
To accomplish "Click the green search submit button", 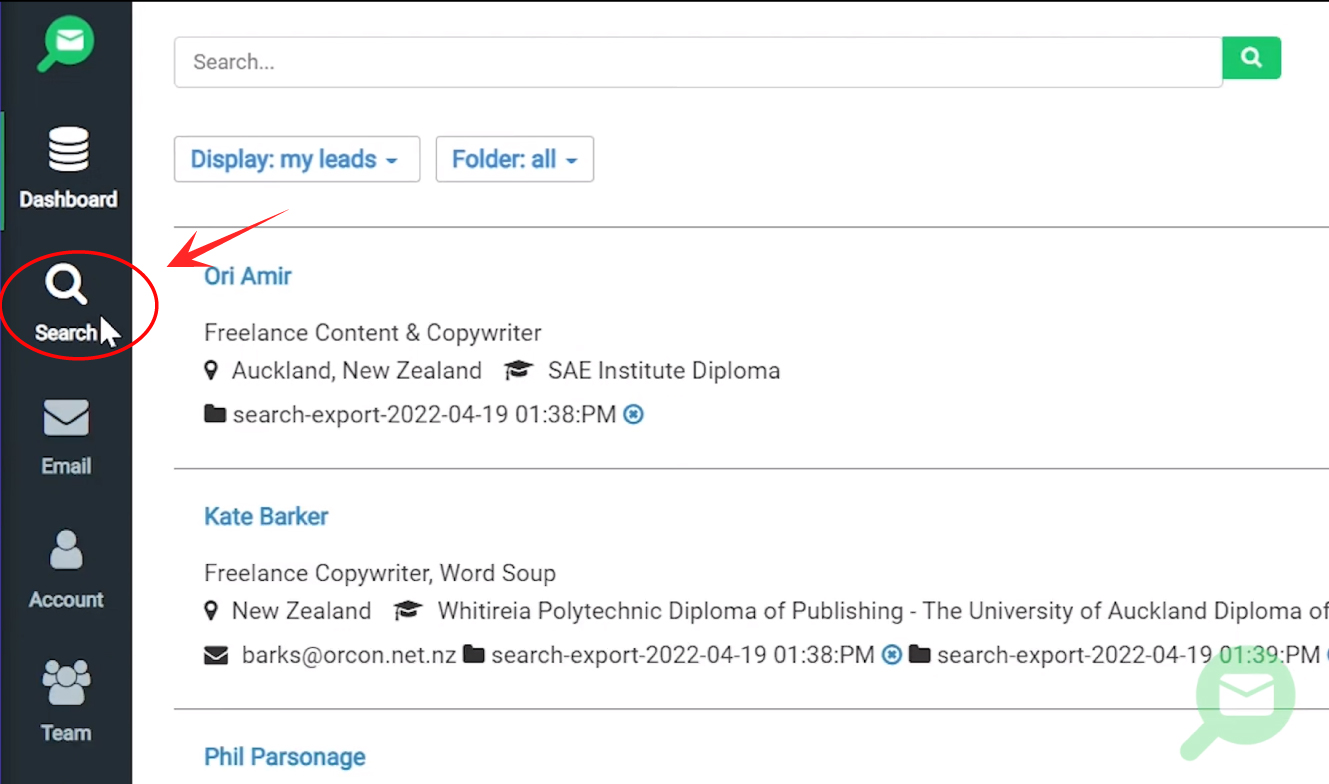I will tap(1251, 58).
